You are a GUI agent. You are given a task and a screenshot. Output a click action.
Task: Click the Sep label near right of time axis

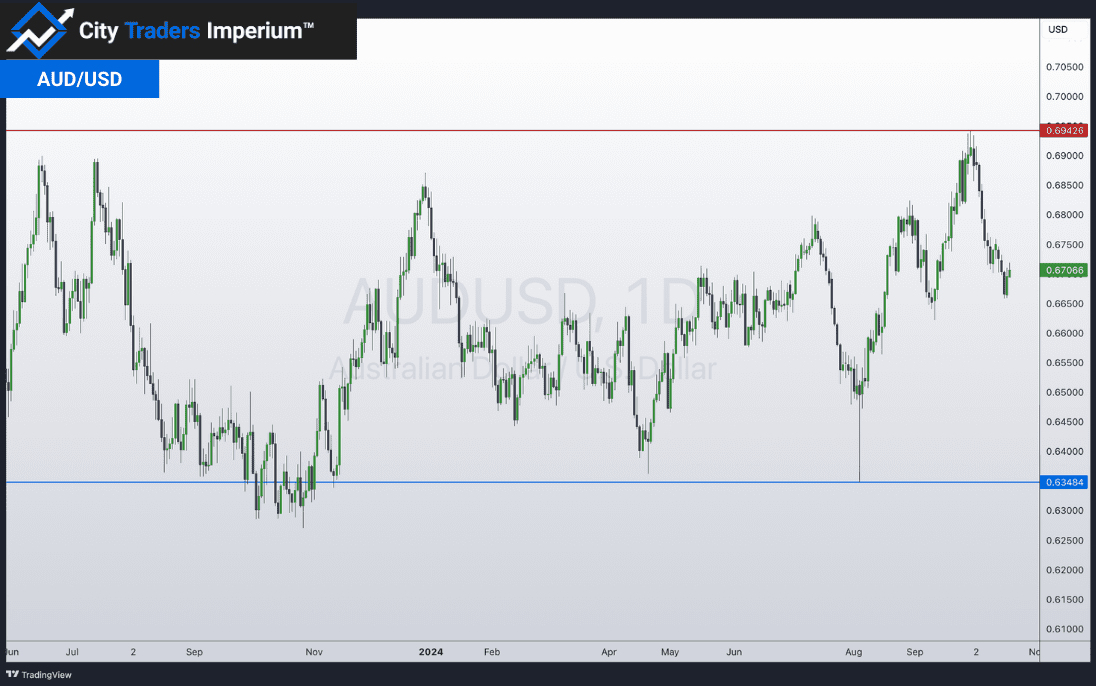tap(915, 652)
